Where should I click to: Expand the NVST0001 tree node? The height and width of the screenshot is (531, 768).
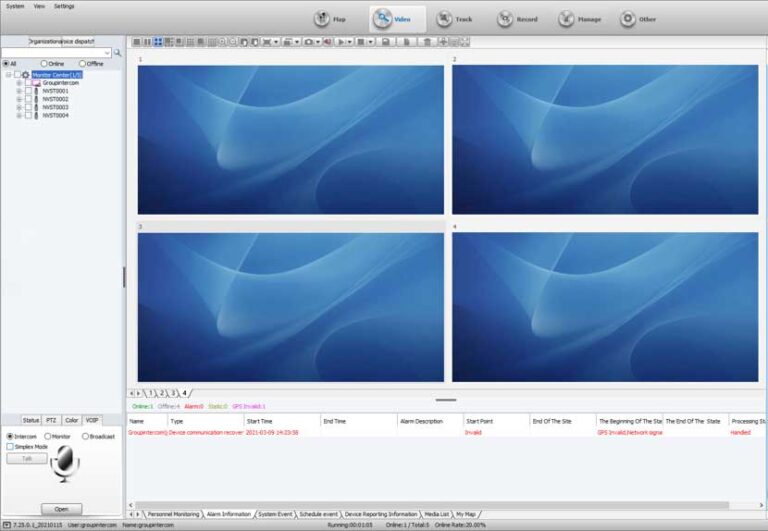point(19,91)
